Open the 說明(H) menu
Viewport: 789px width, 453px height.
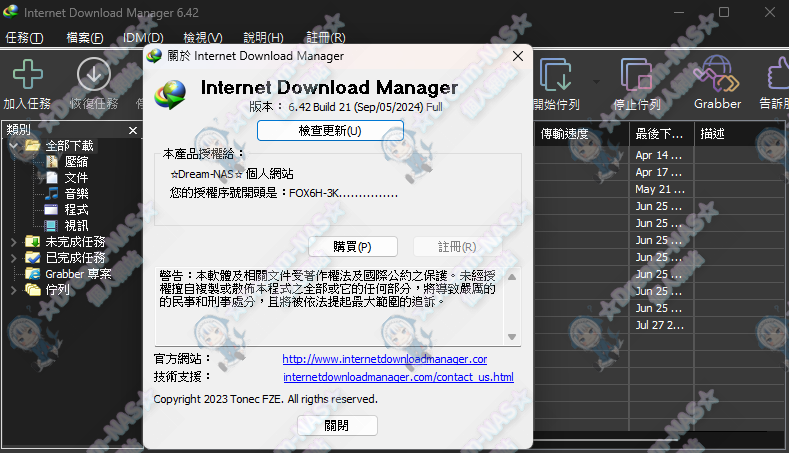pos(263,38)
